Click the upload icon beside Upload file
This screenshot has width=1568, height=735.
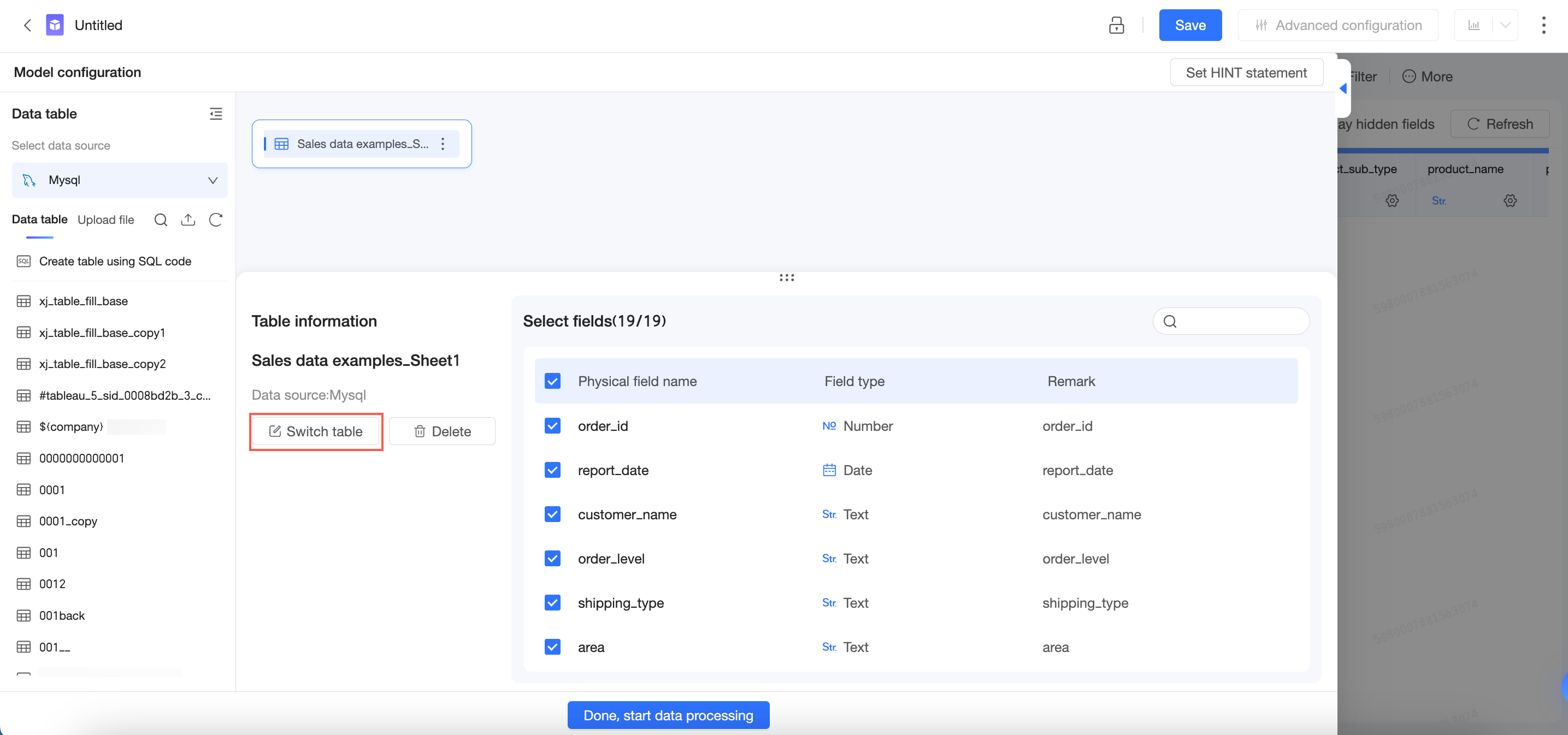[x=188, y=220]
